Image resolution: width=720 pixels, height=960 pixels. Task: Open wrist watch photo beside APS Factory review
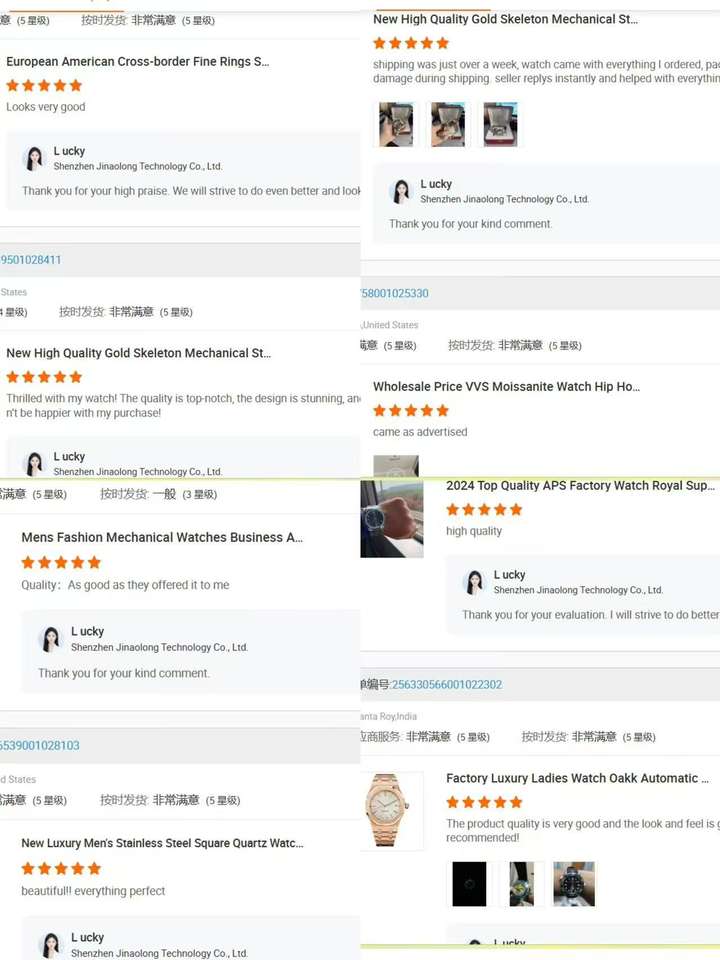pos(392,519)
